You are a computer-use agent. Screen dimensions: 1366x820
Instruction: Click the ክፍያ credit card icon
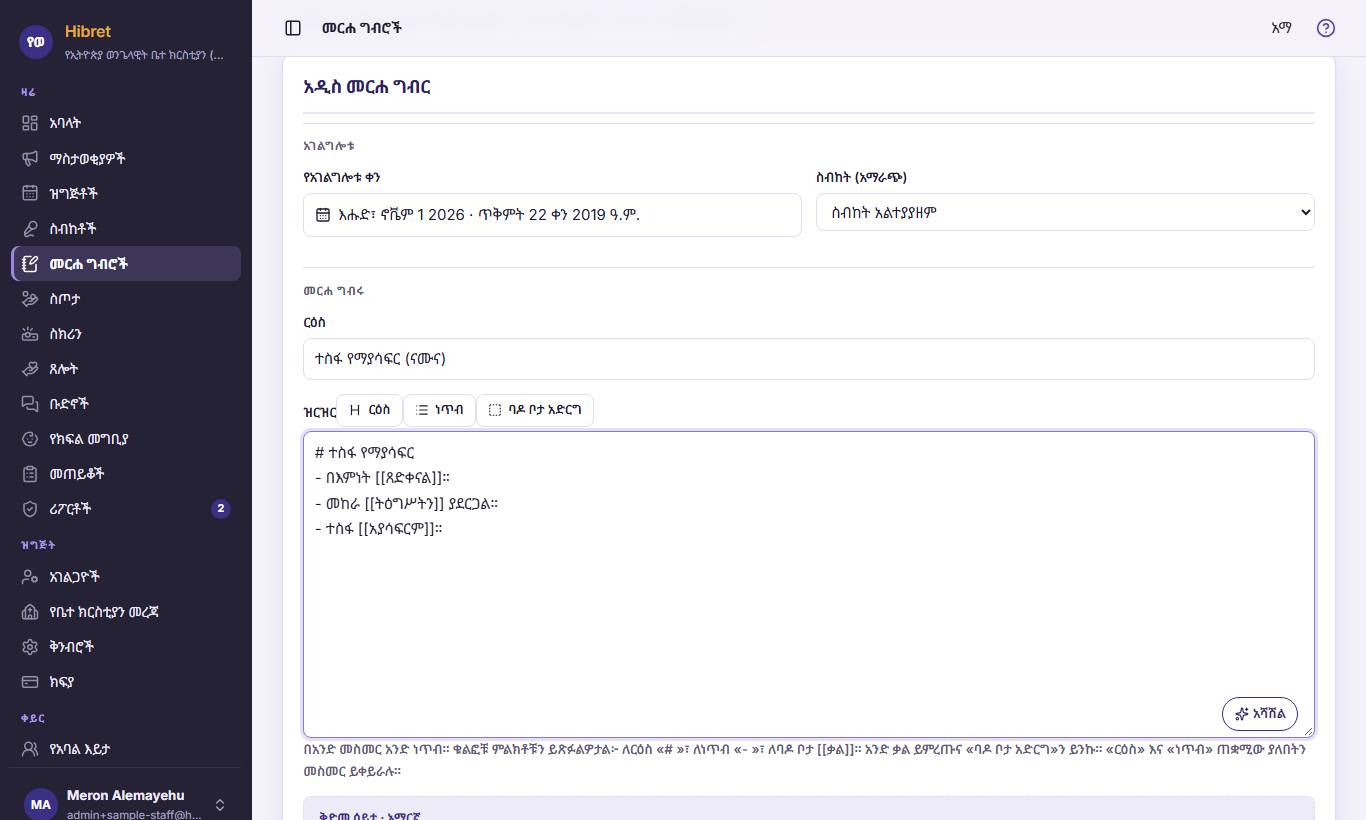[30, 681]
